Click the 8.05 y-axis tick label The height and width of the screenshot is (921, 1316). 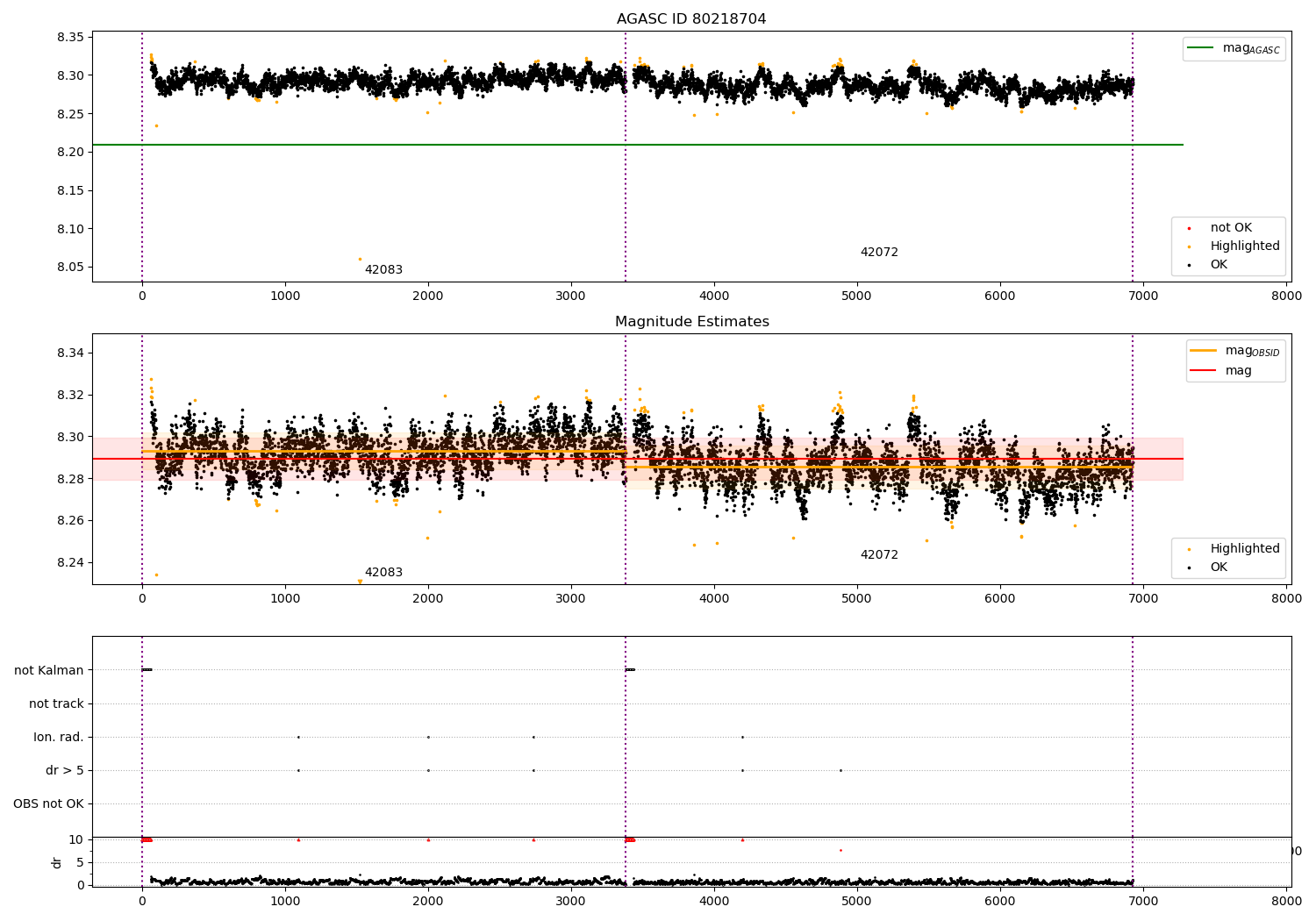tap(71, 268)
